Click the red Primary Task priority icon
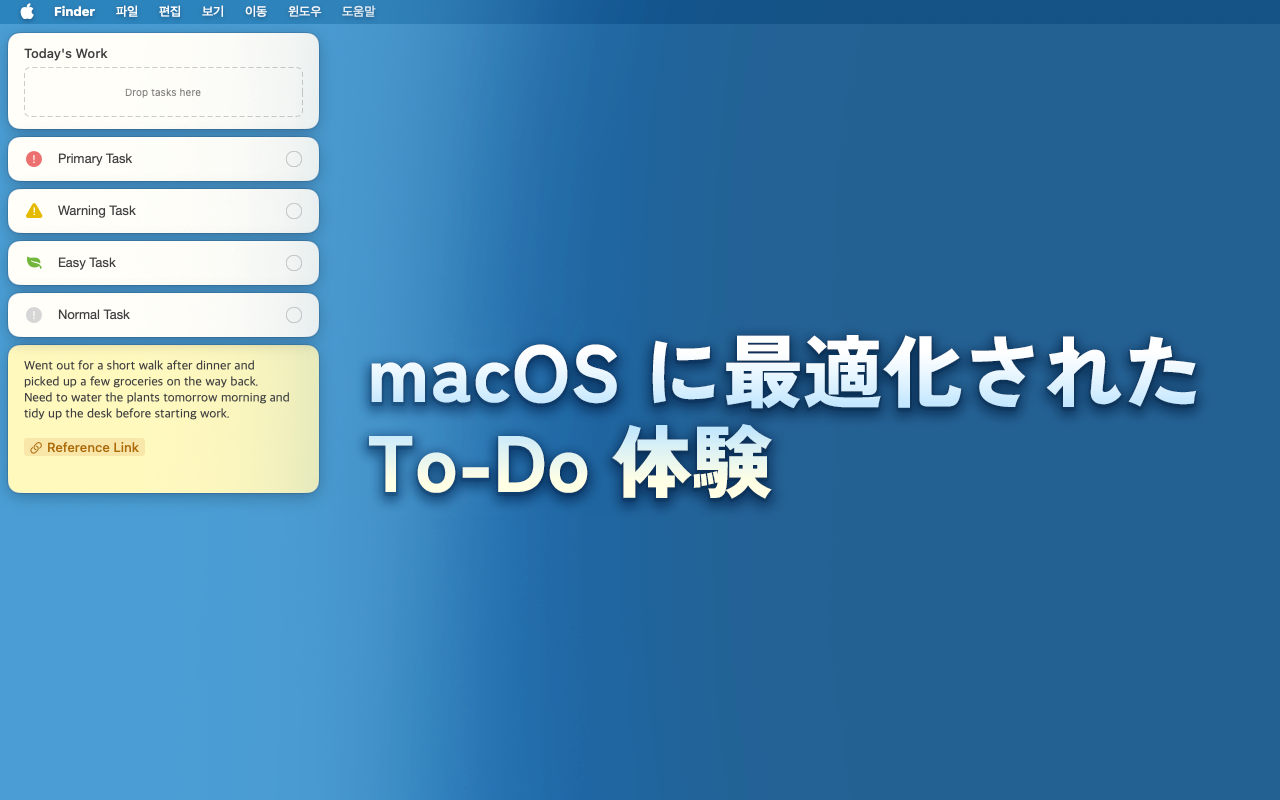The height and width of the screenshot is (800, 1280). [x=34, y=159]
